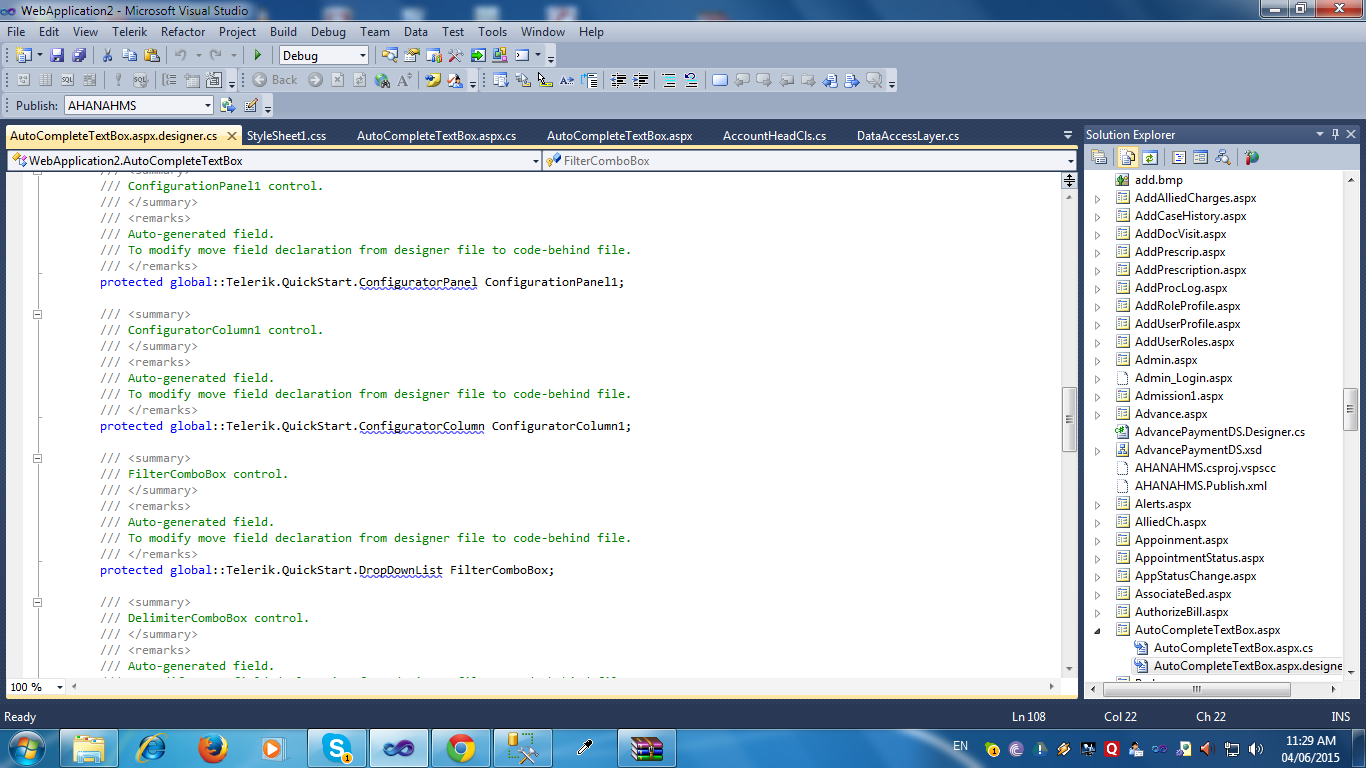Image resolution: width=1366 pixels, height=768 pixels.
Task: Open Google Chrome from the taskbar
Action: click(461, 748)
